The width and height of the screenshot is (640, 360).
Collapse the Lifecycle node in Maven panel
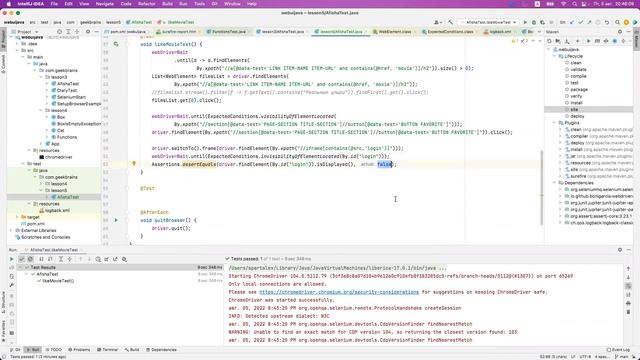[555, 56]
